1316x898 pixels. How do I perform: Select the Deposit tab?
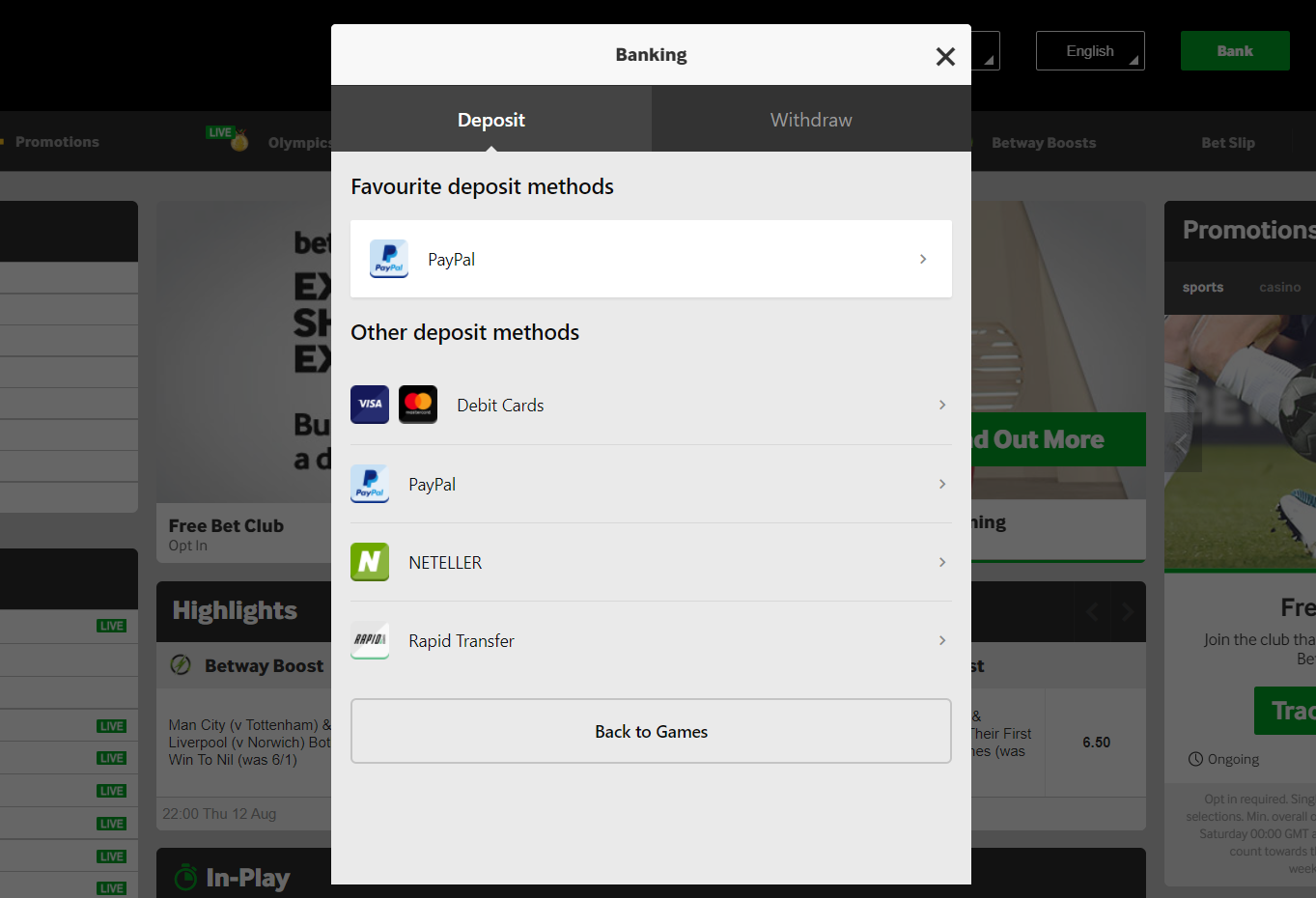click(x=491, y=120)
